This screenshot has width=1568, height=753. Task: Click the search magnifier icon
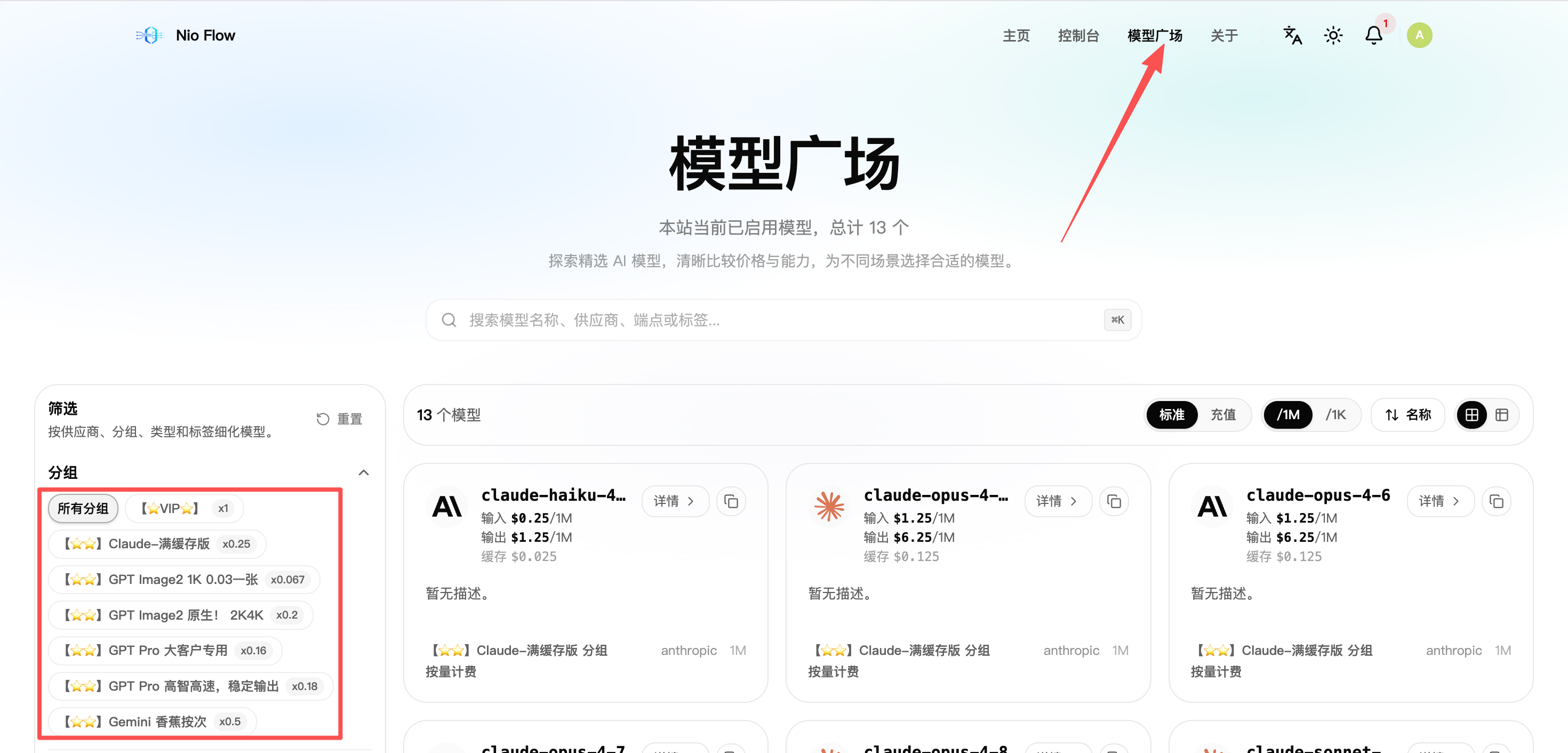[x=449, y=319]
